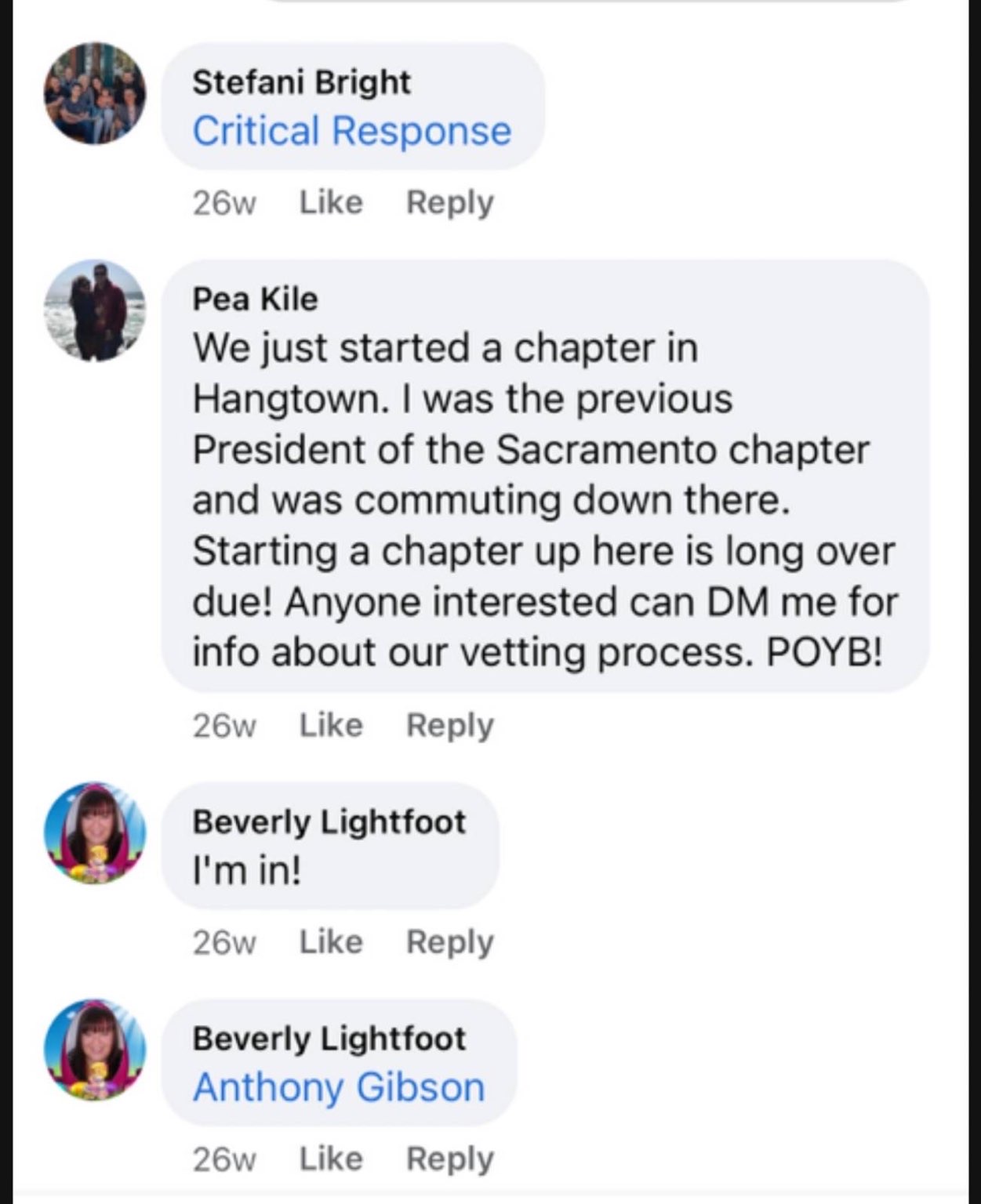
Task: Reply to Pea Kile's Hangtown comment
Action: tap(449, 725)
